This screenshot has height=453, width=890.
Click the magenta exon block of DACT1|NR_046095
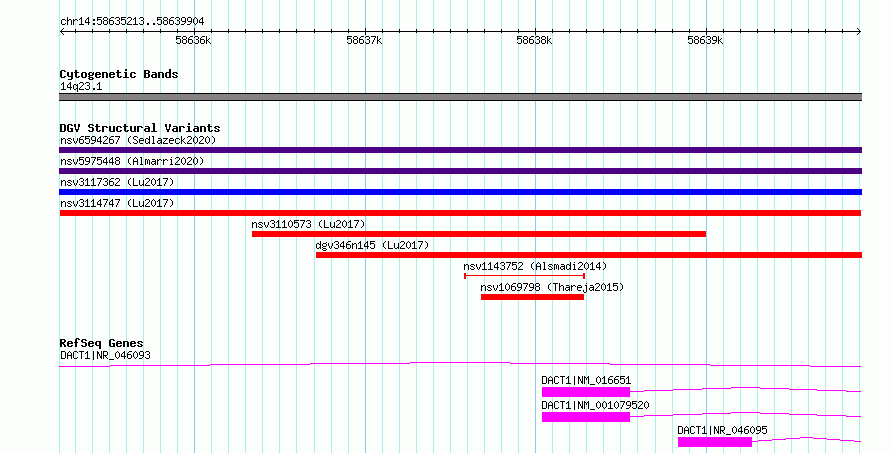715,442
